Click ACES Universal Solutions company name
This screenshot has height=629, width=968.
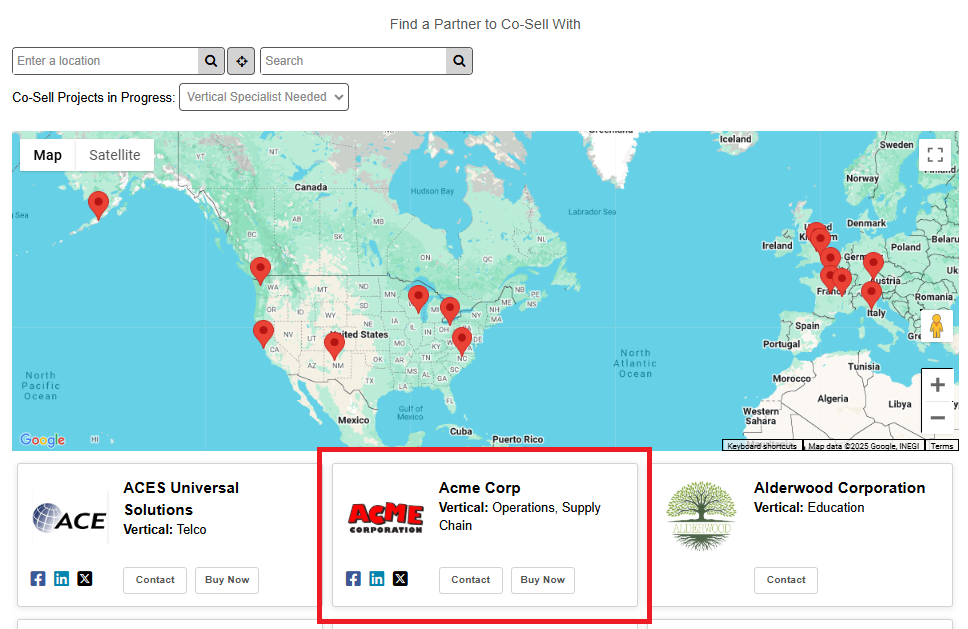pos(181,499)
